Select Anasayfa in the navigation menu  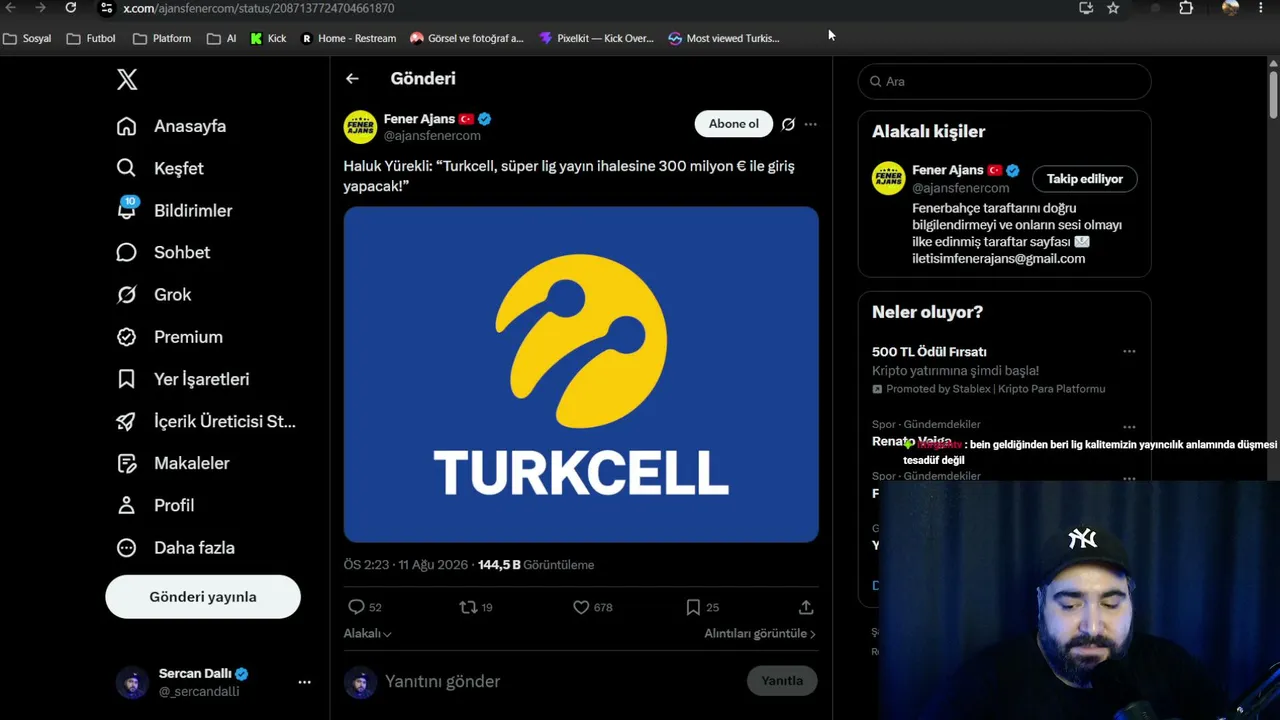[x=190, y=126]
